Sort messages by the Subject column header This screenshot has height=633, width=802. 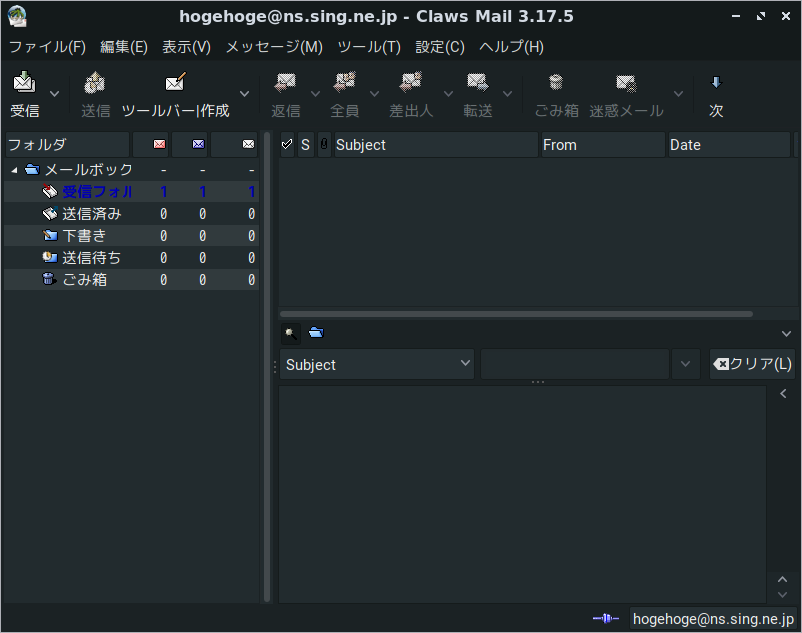pyautogui.click(x=436, y=145)
